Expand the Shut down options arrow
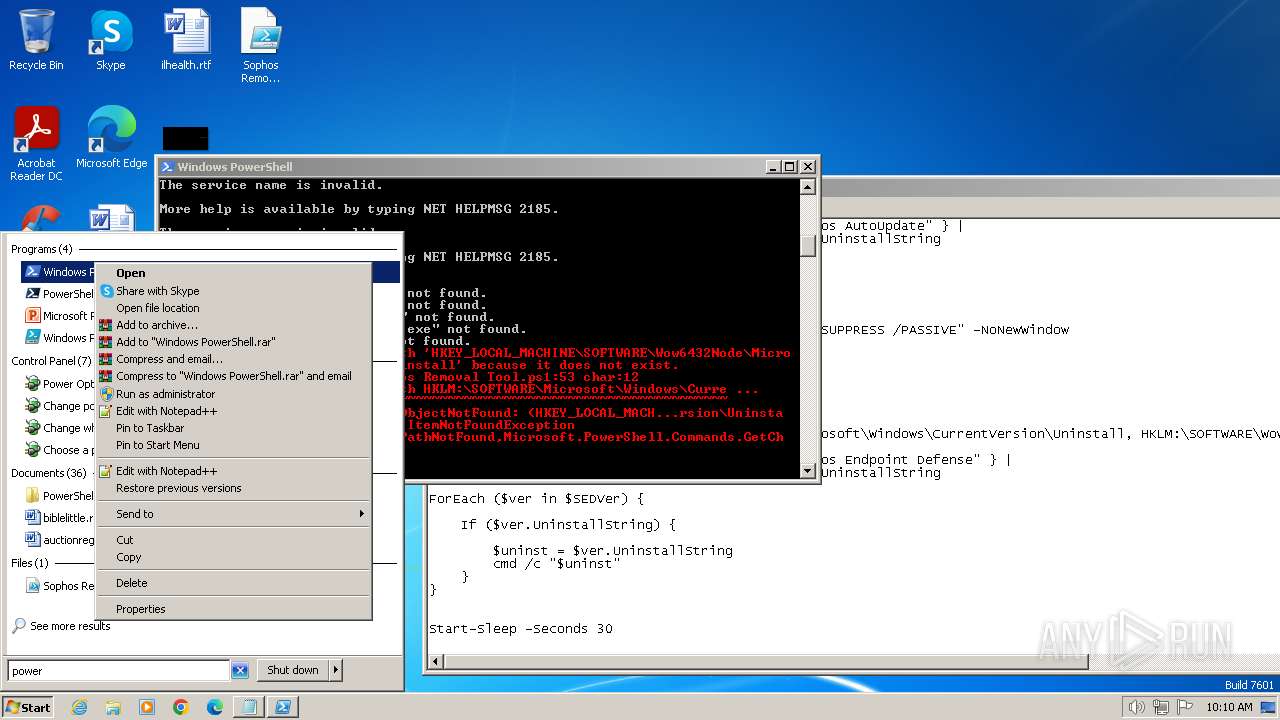1280x720 pixels. pos(336,670)
